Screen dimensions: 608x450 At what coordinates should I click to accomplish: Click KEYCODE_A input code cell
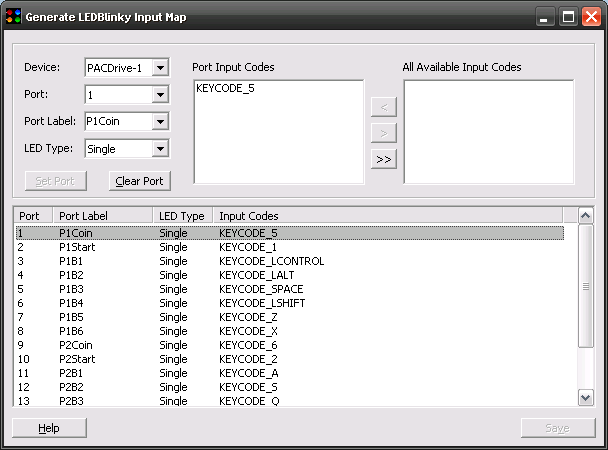point(249,373)
